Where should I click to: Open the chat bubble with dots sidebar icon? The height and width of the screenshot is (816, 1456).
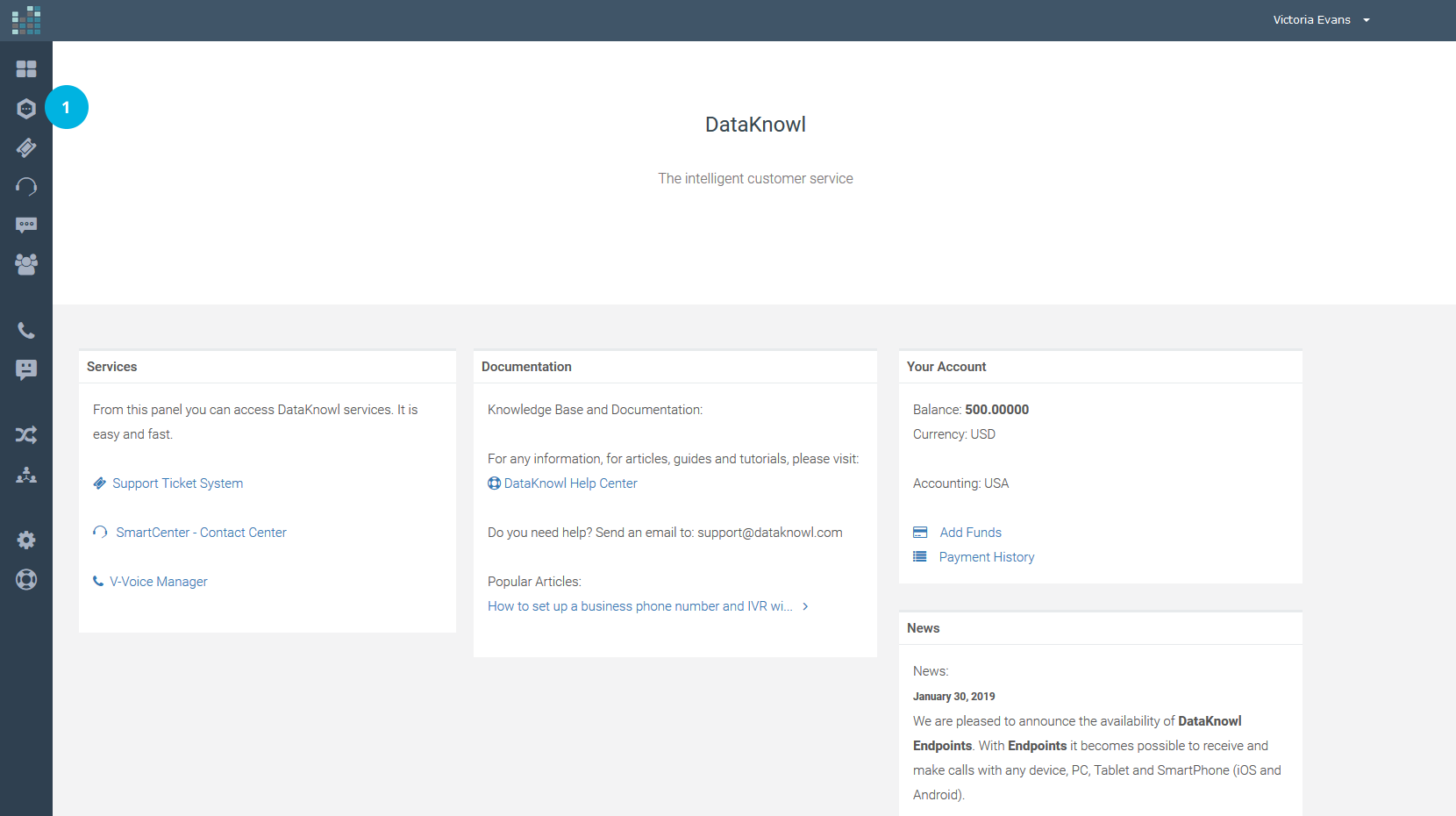point(26,225)
